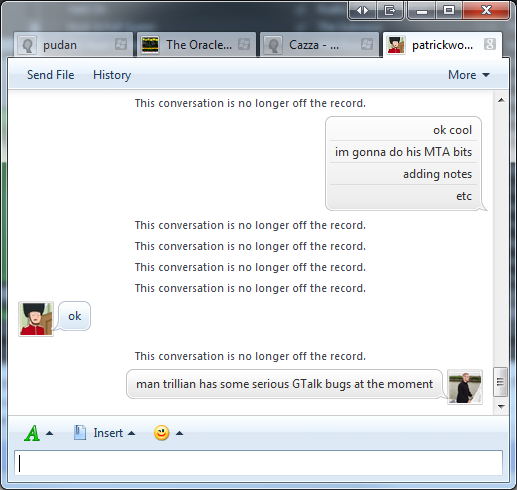Click the Windows Live icon on the pudan tab

(x=120, y=44)
